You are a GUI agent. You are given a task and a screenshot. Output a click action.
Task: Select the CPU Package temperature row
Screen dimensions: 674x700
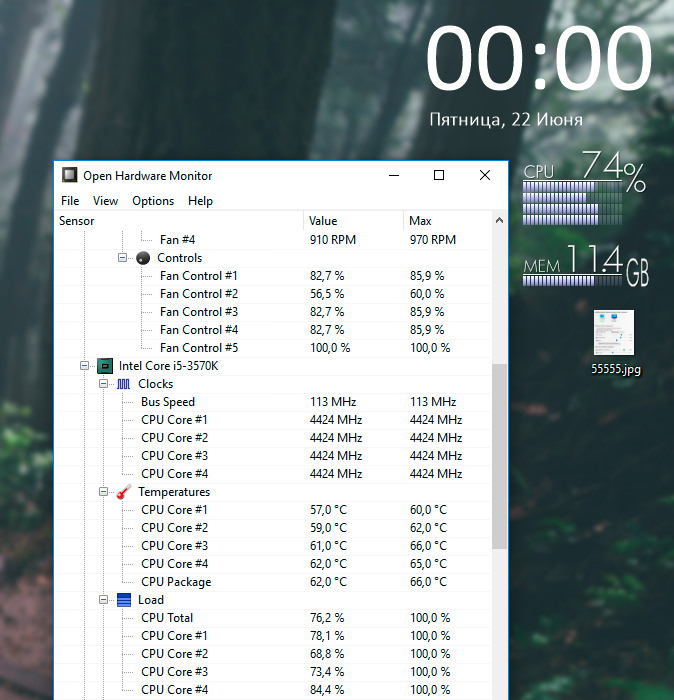pyautogui.click(x=273, y=582)
